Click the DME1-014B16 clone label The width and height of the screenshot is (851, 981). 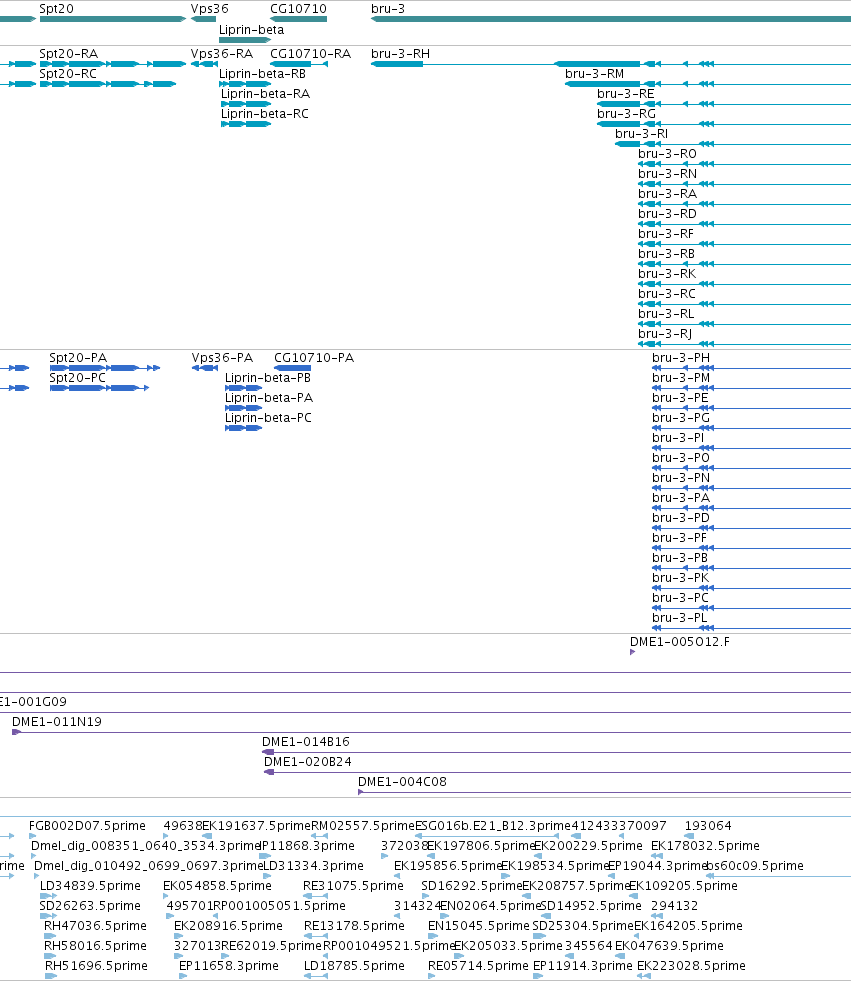tap(306, 742)
